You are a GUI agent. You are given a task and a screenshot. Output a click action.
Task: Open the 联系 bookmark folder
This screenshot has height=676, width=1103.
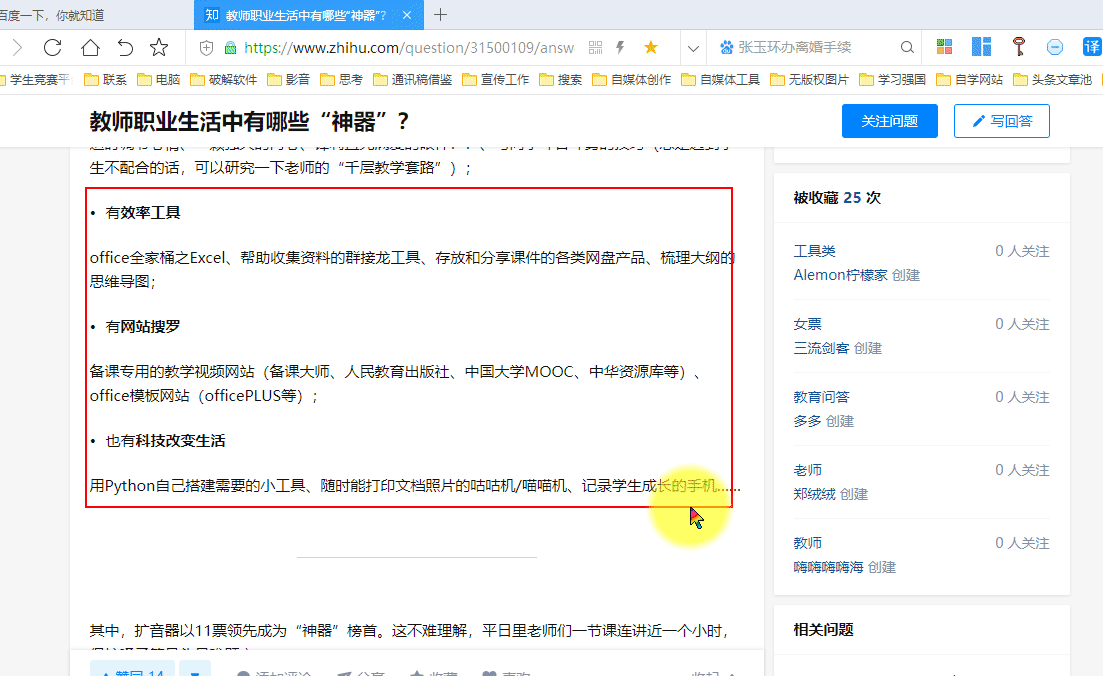click(x=106, y=79)
